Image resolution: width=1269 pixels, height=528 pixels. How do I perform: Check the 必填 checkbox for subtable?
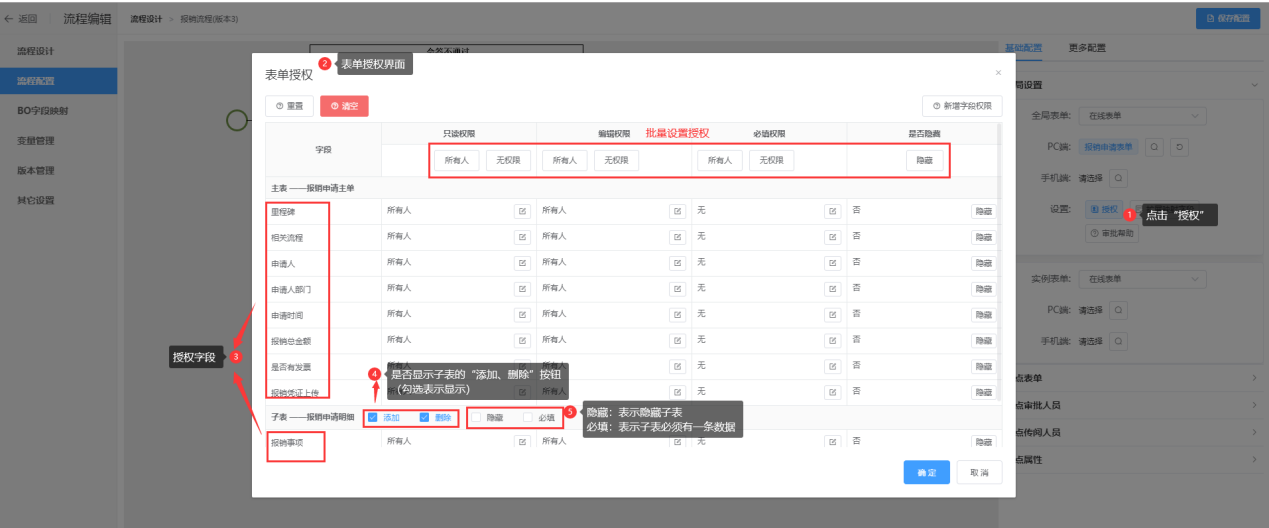pos(528,418)
